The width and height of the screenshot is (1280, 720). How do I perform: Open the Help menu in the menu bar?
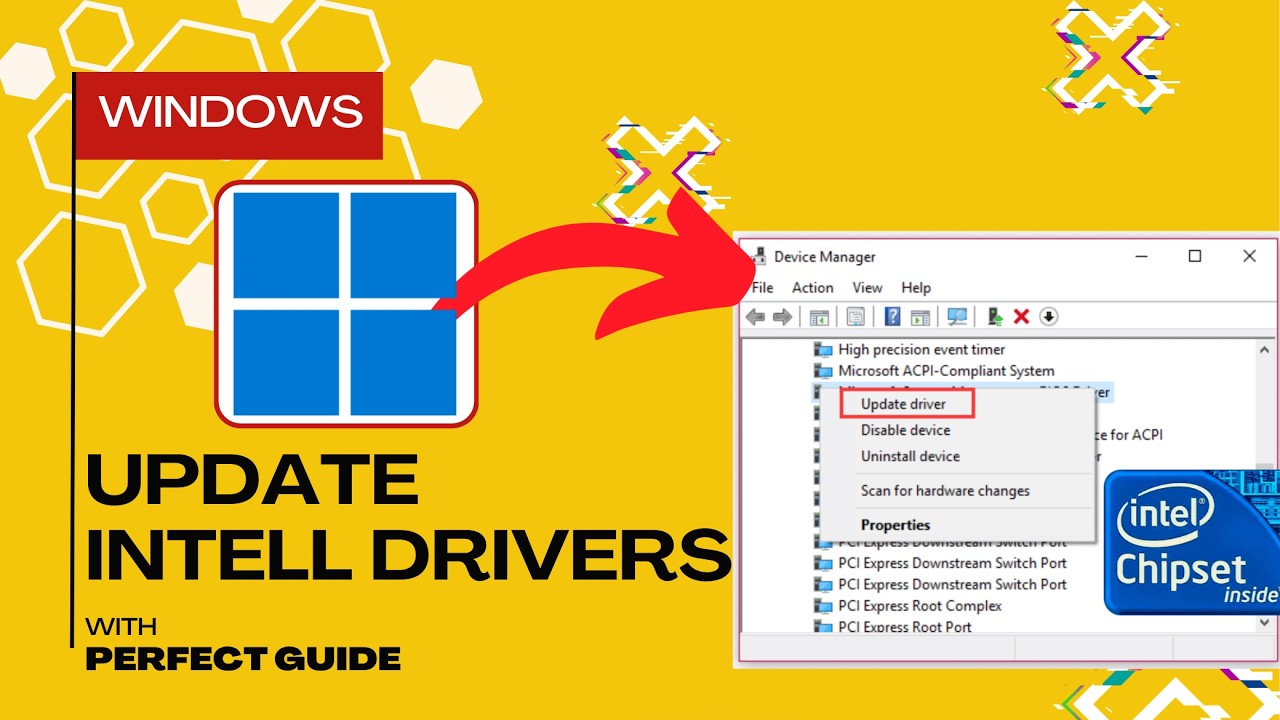coord(916,288)
